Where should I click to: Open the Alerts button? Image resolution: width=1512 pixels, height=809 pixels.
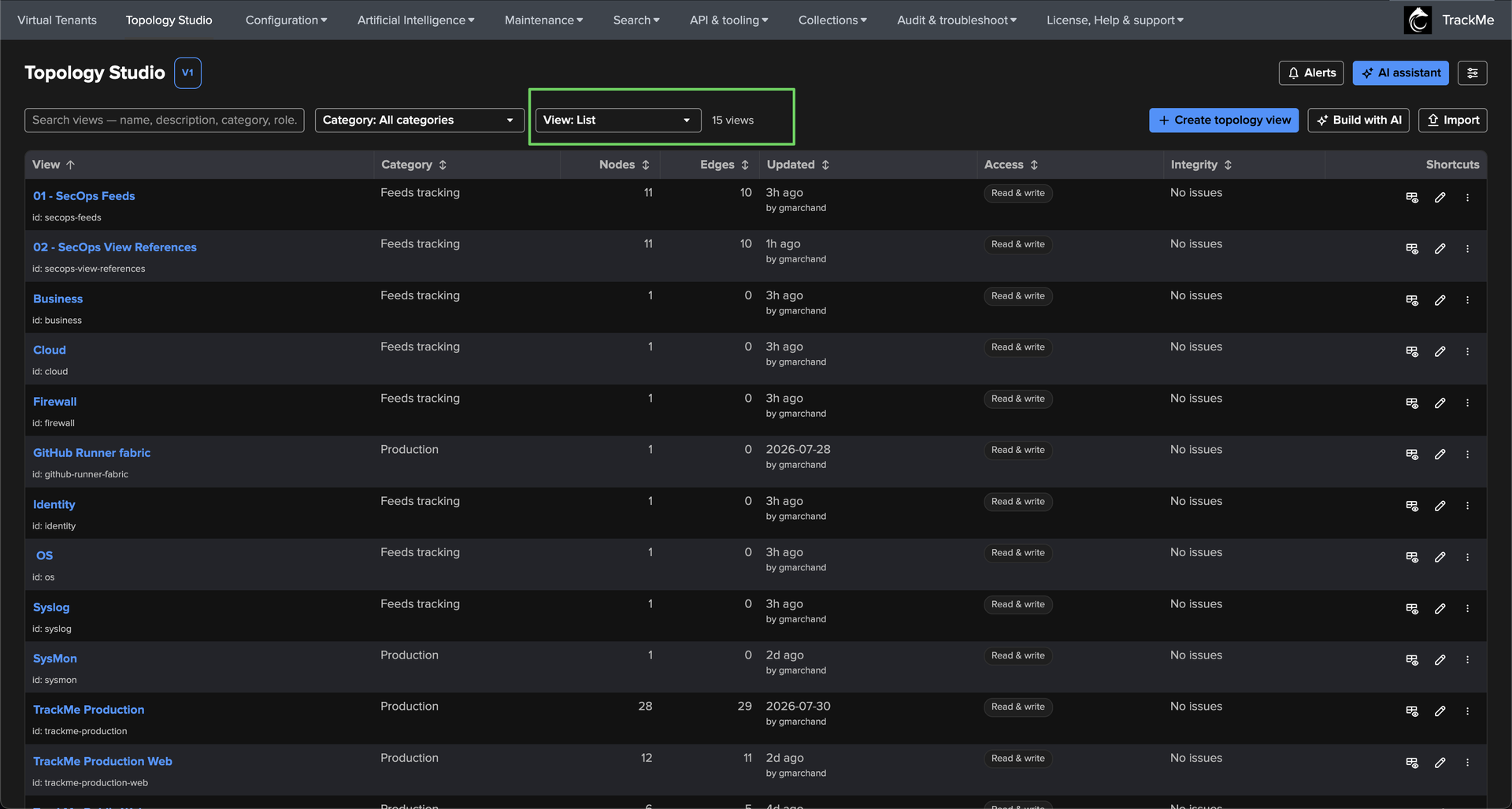1311,72
